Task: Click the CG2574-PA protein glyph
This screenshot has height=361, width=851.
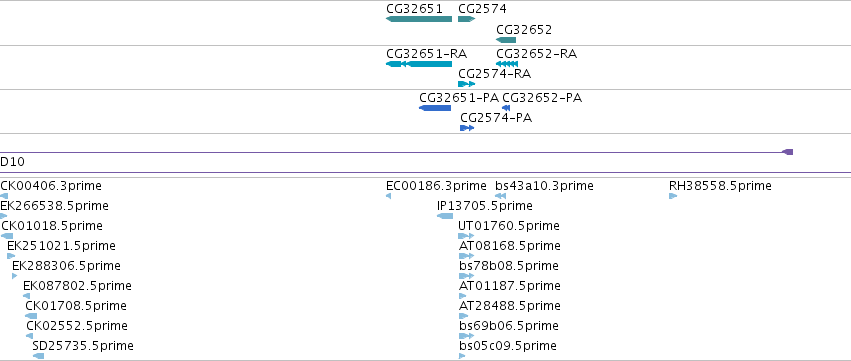Action: (467, 128)
